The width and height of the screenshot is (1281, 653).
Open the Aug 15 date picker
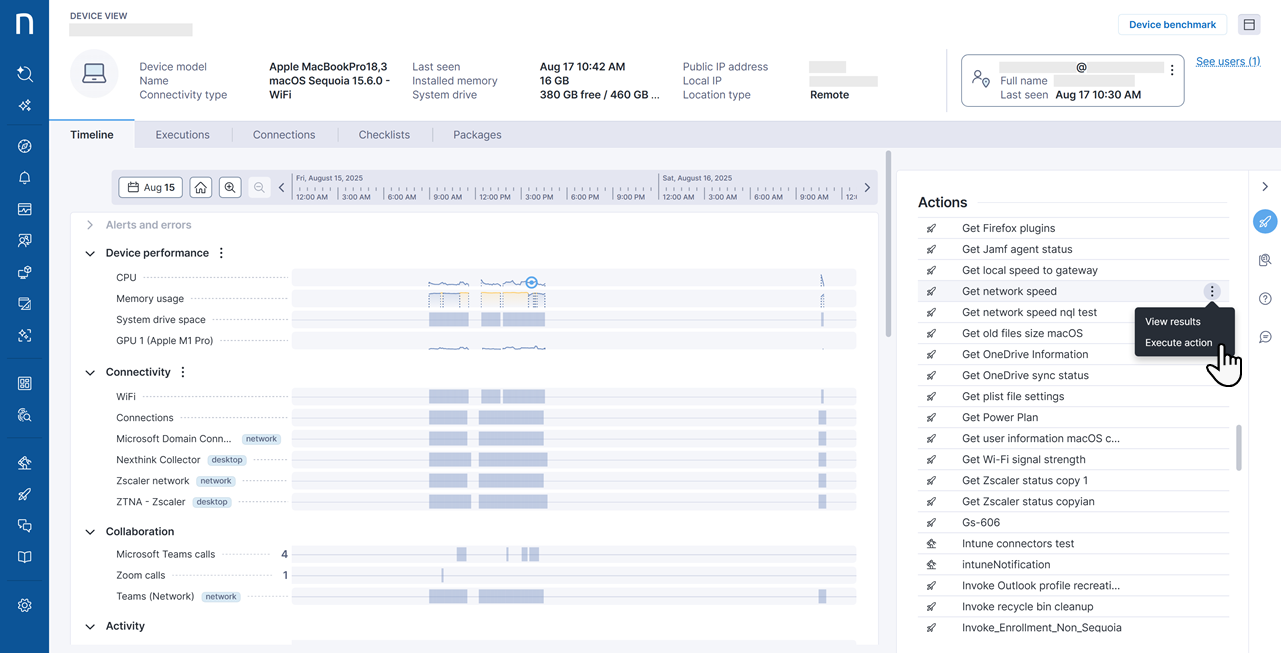click(x=151, y=187)
